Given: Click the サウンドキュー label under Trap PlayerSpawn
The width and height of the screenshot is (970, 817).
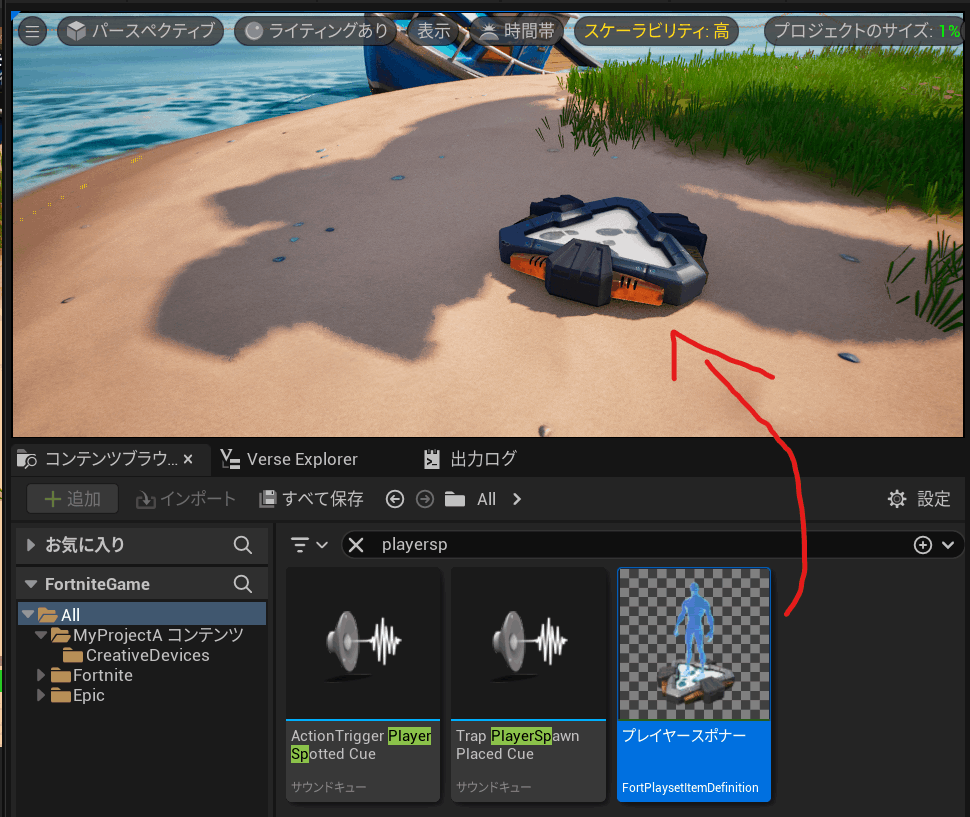Looking at the screenshot, I should (494, 787).
